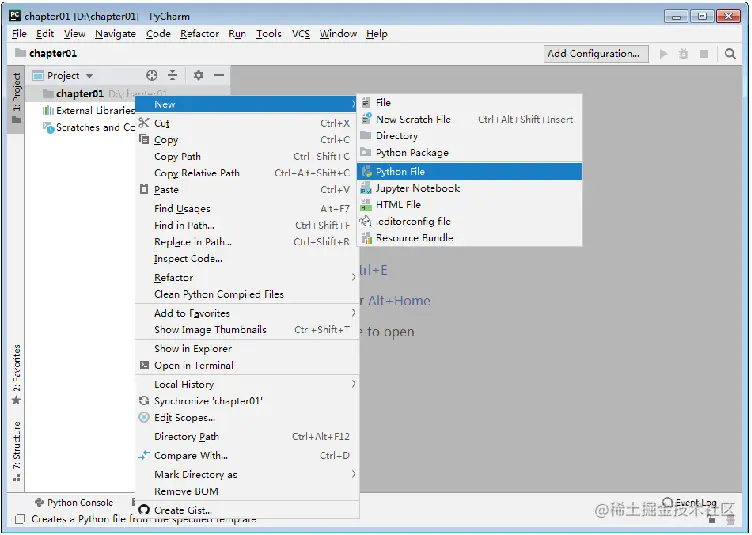Choose Inspect Code entry
752x535 pixels.
(247, 259)
